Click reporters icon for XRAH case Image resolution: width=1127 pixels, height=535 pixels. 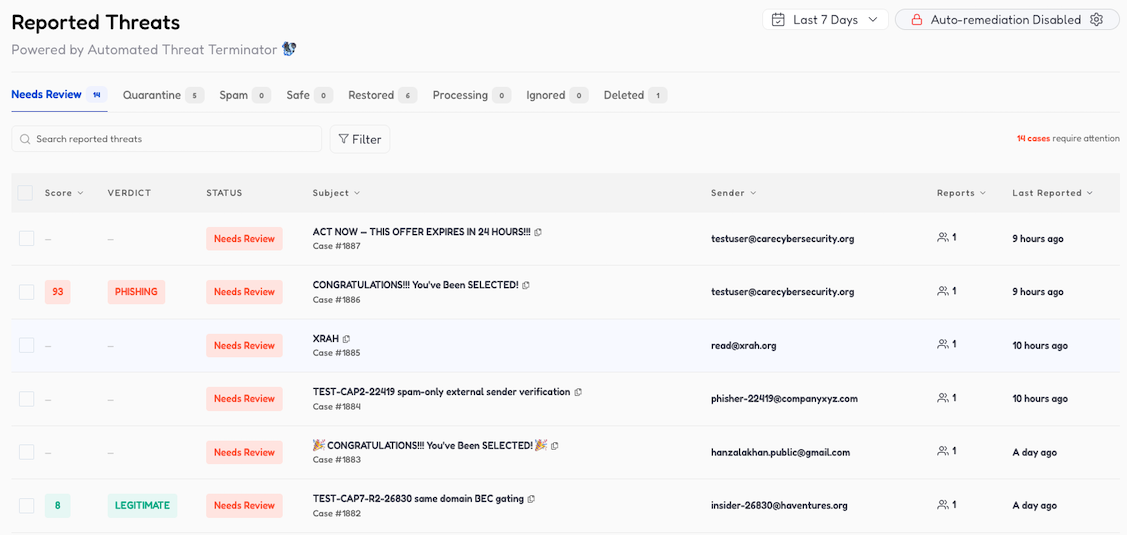coord(943,345)
